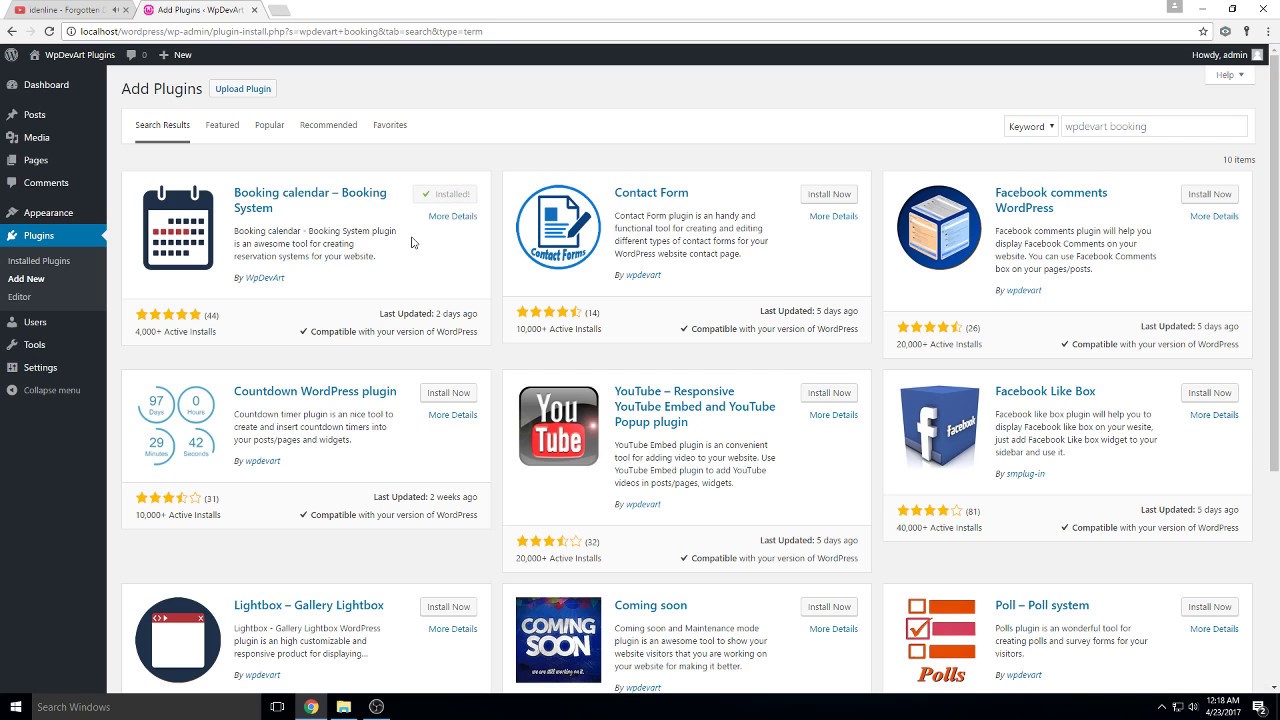This screenshot has width=1280, height=720.
Task: Switch to the Search Results tab
Action: tap(162, 125)
